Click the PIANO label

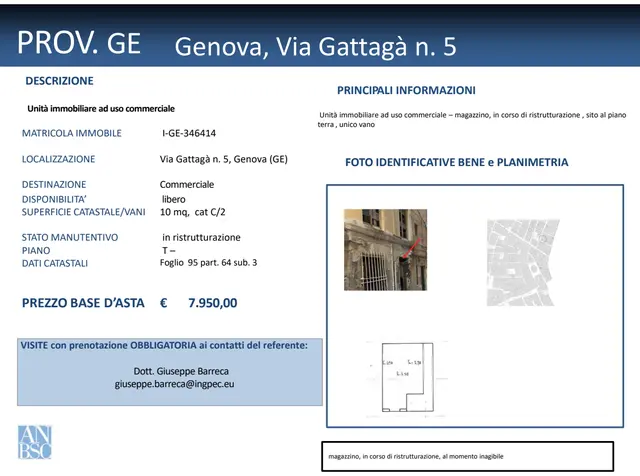point(36,251)
